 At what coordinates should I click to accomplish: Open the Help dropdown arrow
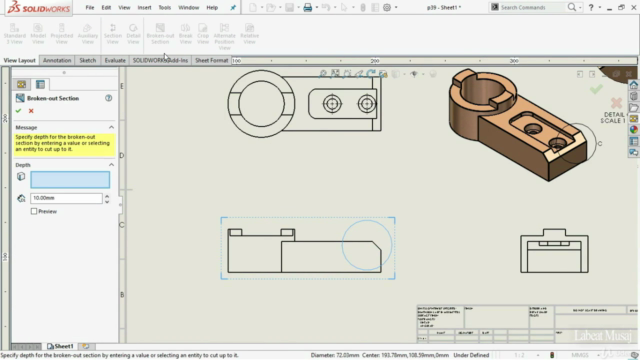coord(600,7)
